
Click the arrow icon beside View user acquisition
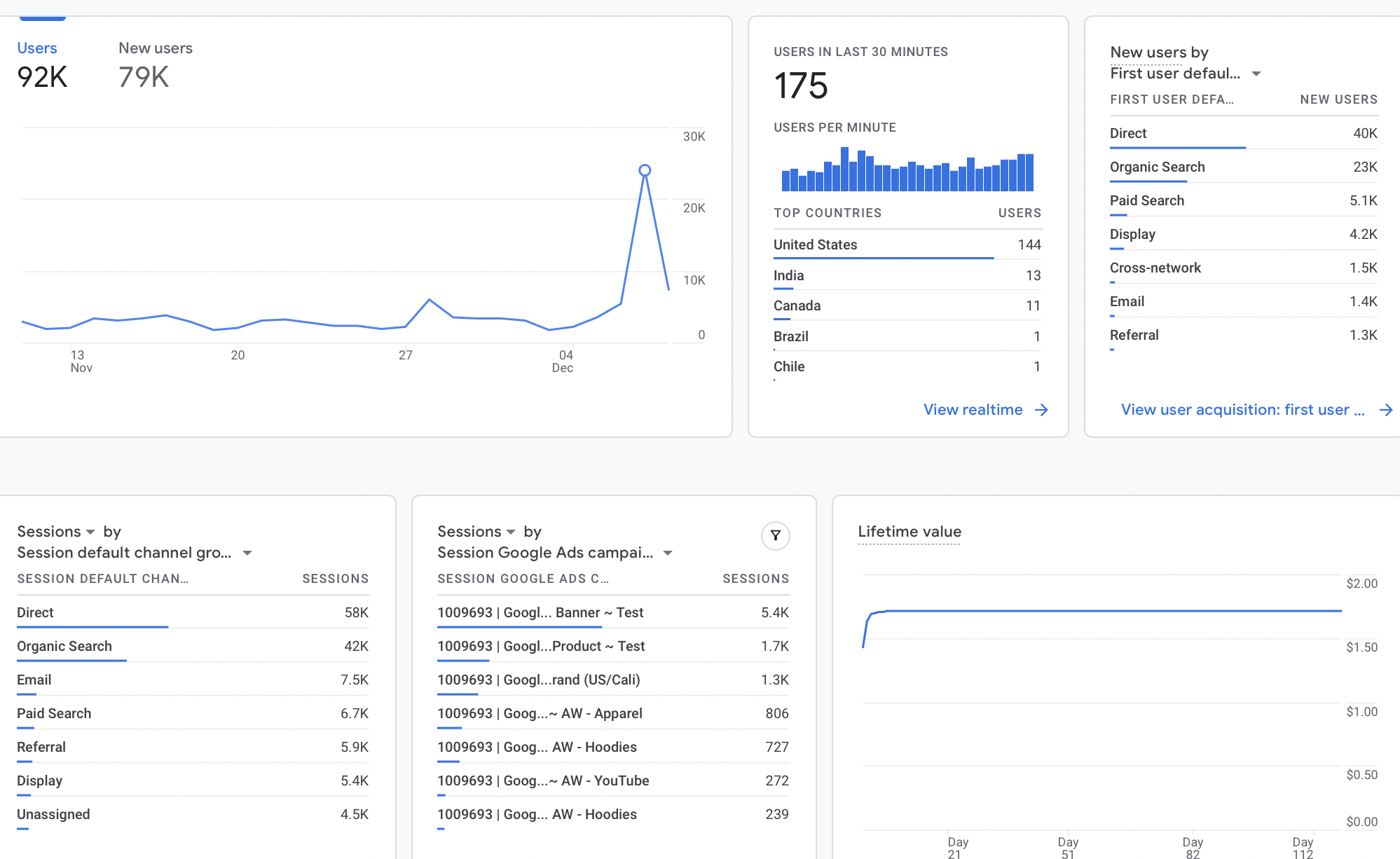[1385, 410]
